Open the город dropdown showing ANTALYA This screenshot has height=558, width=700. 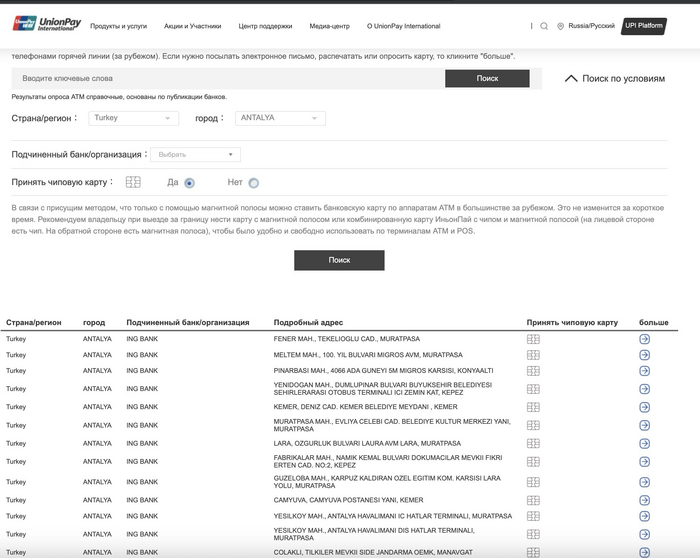(280, 118)
